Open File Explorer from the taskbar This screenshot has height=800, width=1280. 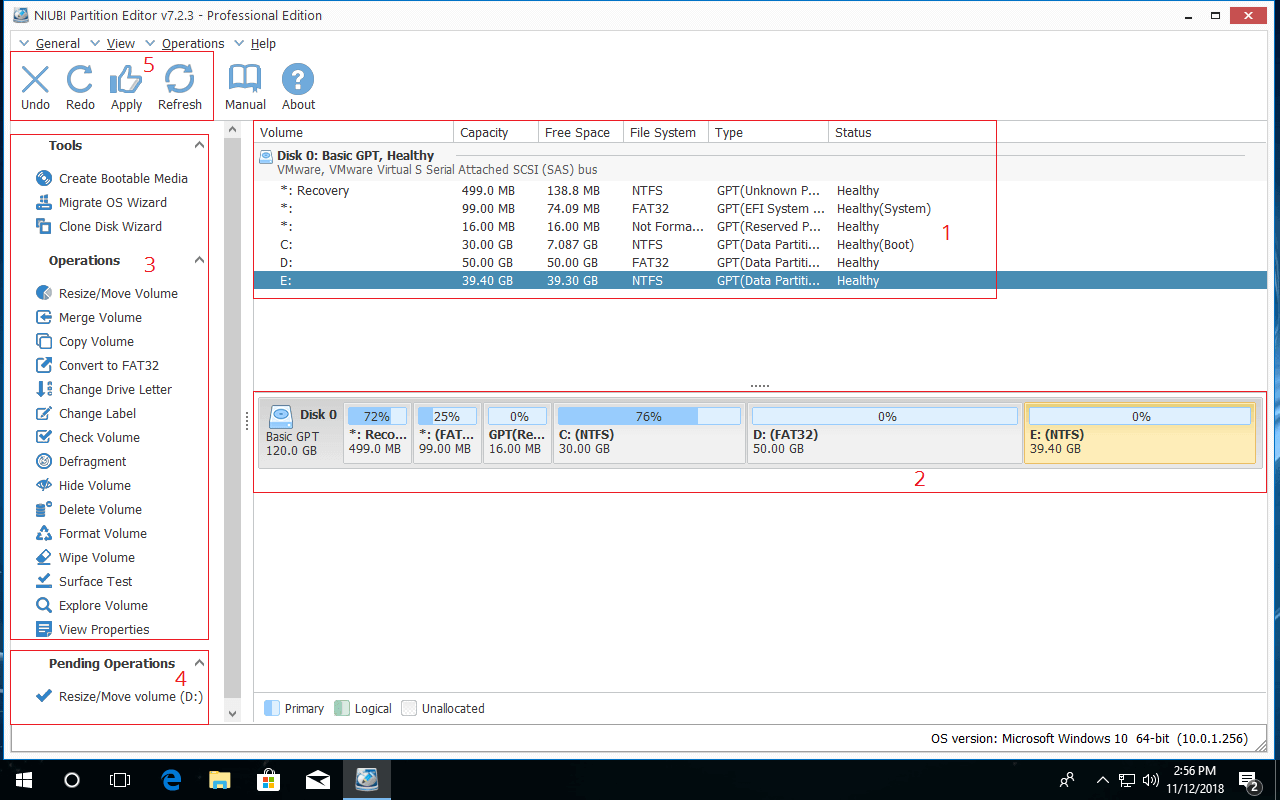(x=219, y=780)
